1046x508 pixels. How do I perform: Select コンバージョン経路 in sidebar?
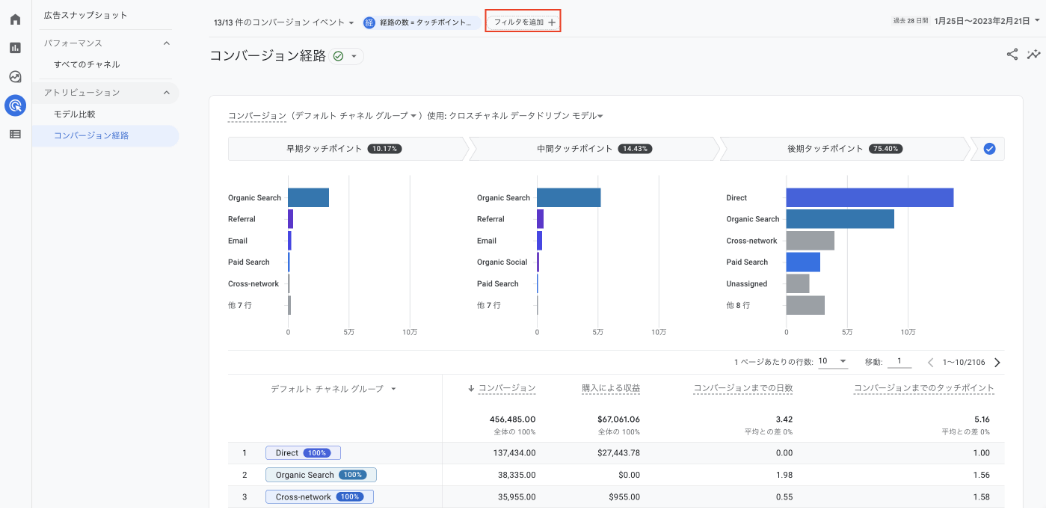[105, 135]
